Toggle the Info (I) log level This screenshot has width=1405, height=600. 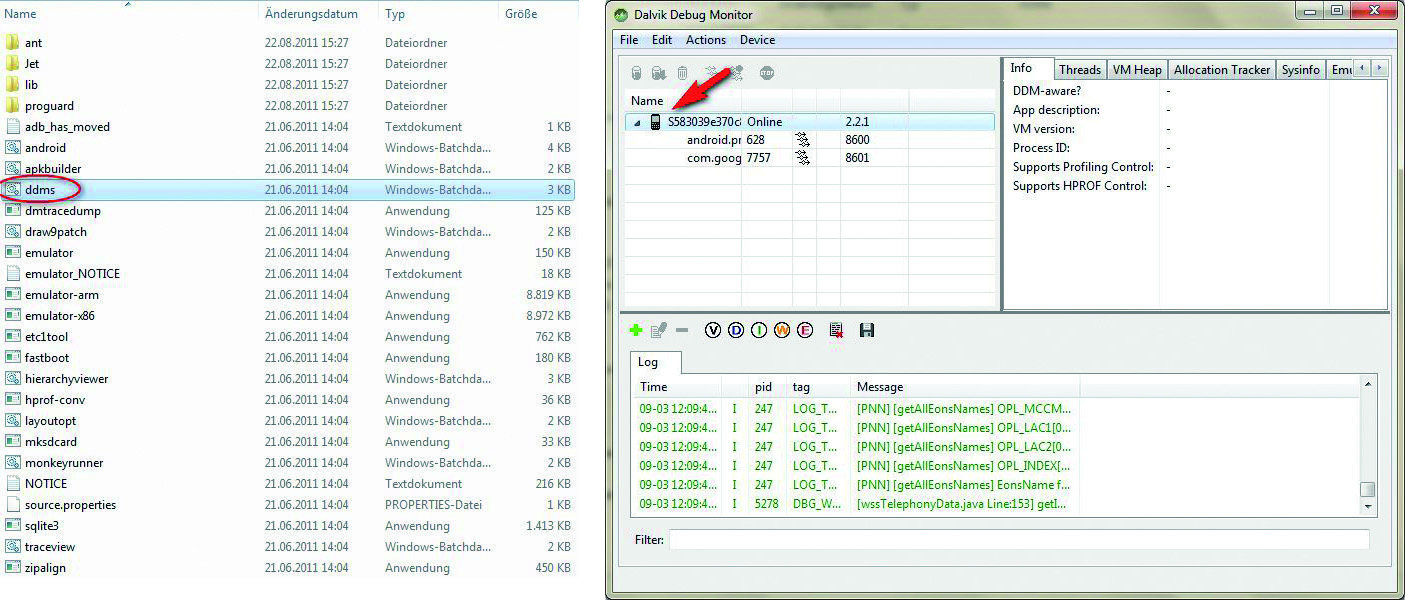point(759,330)
